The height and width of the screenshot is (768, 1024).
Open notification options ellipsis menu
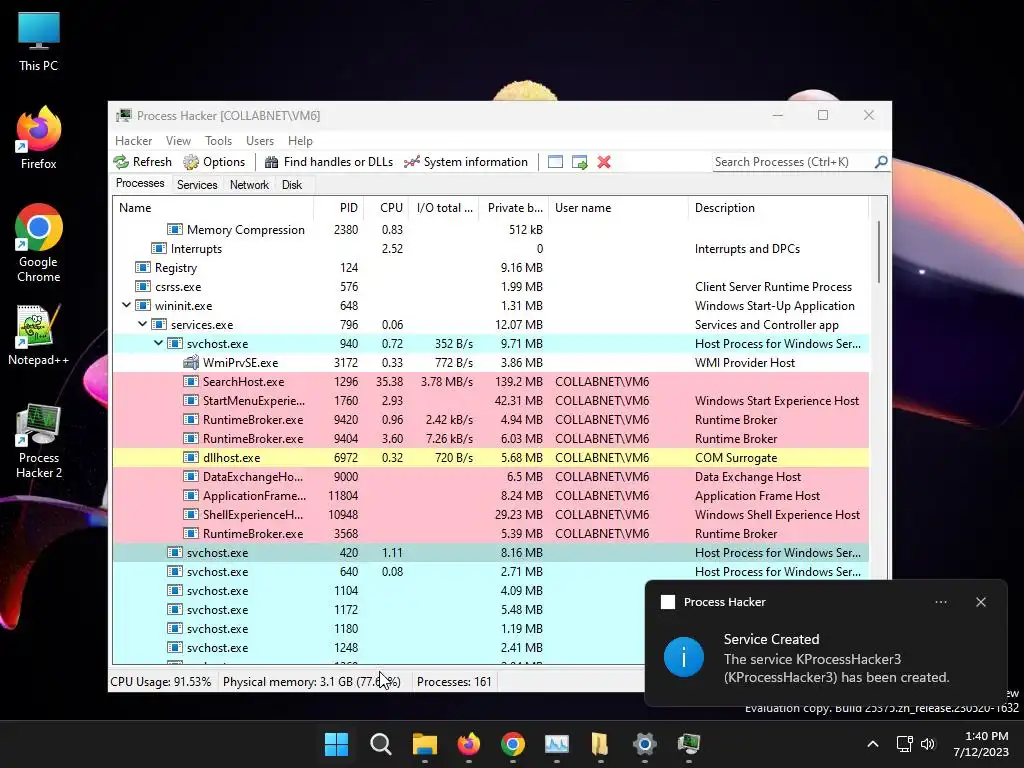point(941,602)
